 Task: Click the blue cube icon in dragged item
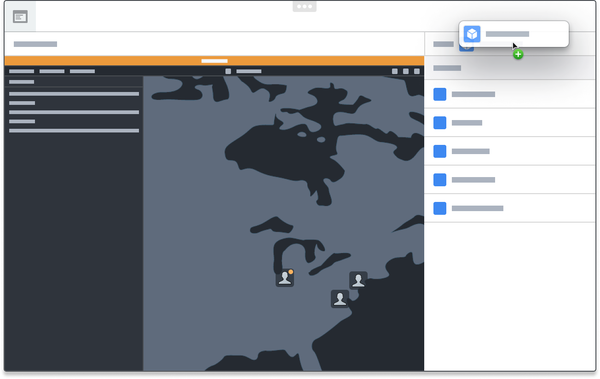[x=472, y=34]
